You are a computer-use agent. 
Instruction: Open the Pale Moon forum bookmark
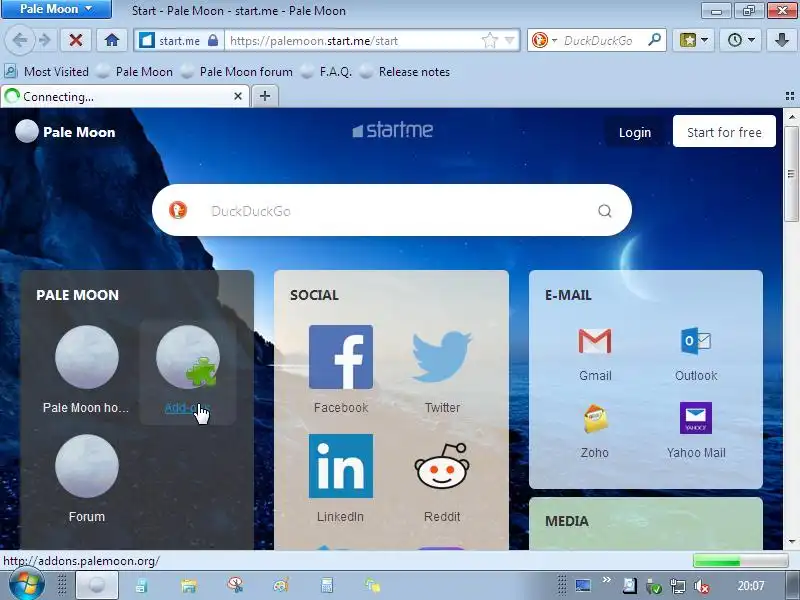click(x=237, y=71)
